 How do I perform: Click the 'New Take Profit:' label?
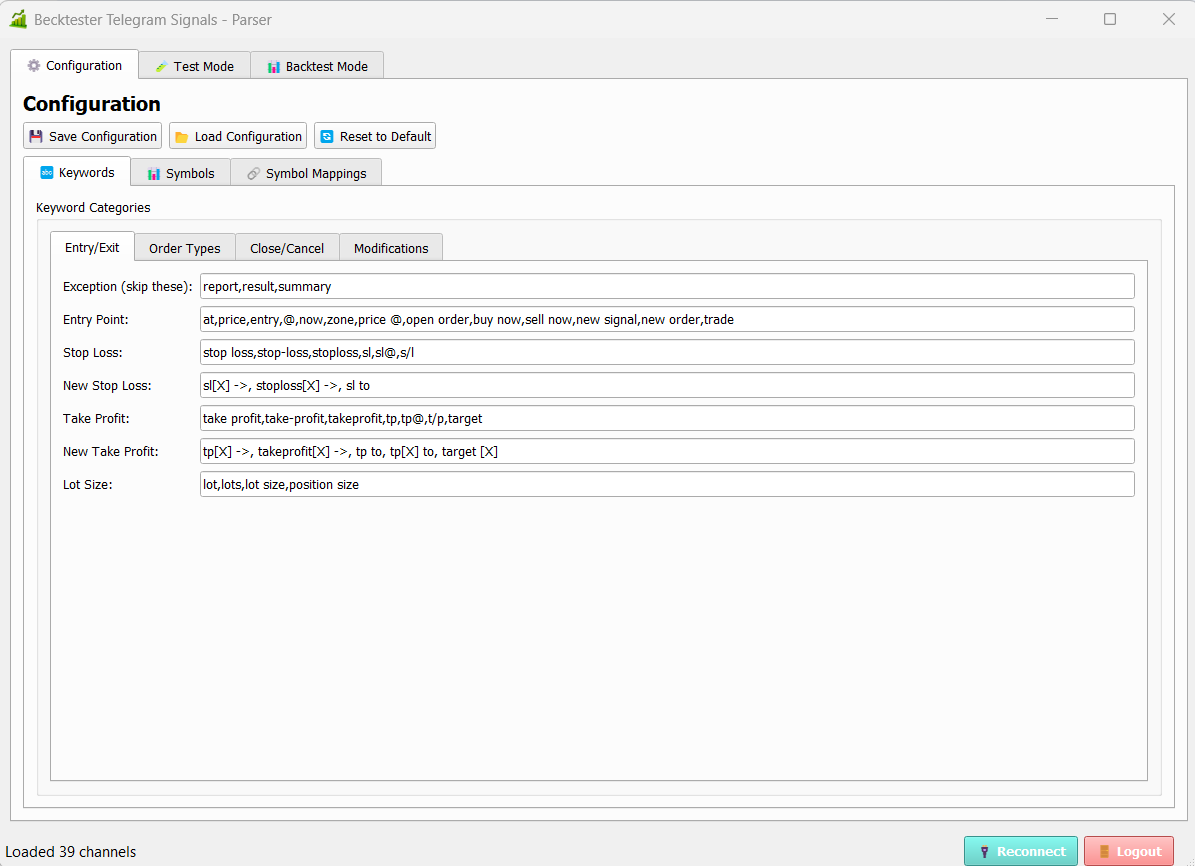111,451
